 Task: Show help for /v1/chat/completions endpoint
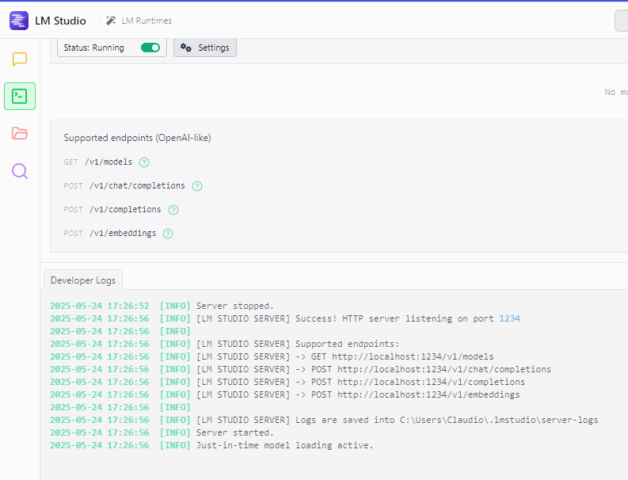pos(197,186)
